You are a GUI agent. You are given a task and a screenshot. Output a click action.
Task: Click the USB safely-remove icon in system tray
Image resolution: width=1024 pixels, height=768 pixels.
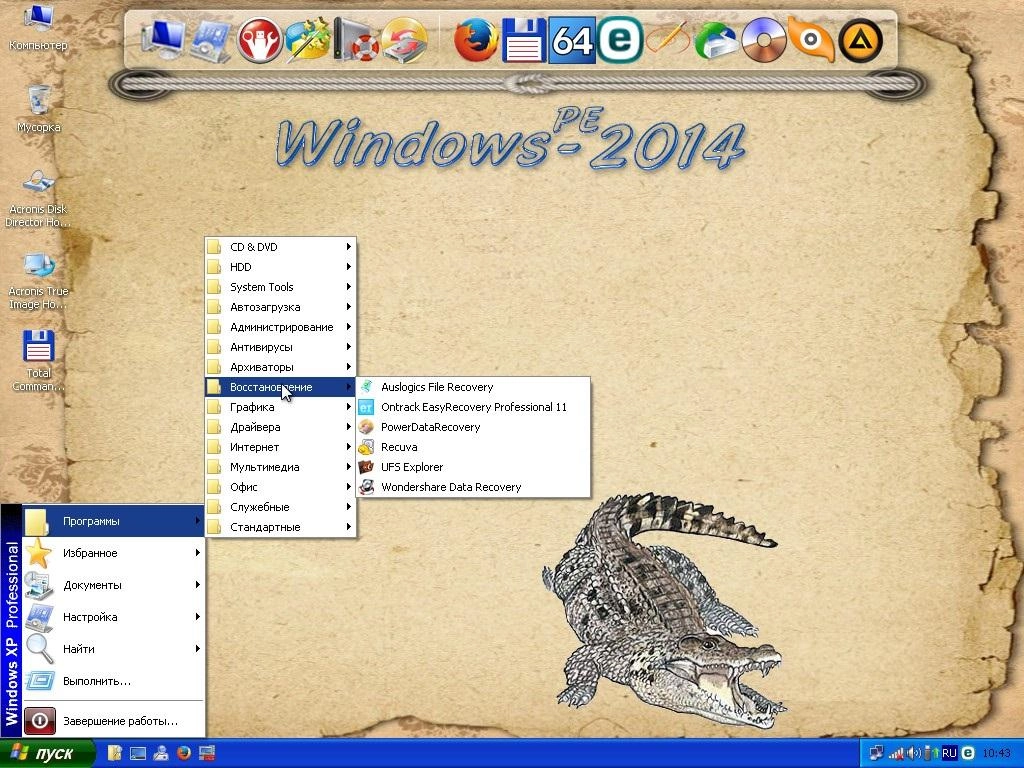pyautogui.click(x=926, y=753)
